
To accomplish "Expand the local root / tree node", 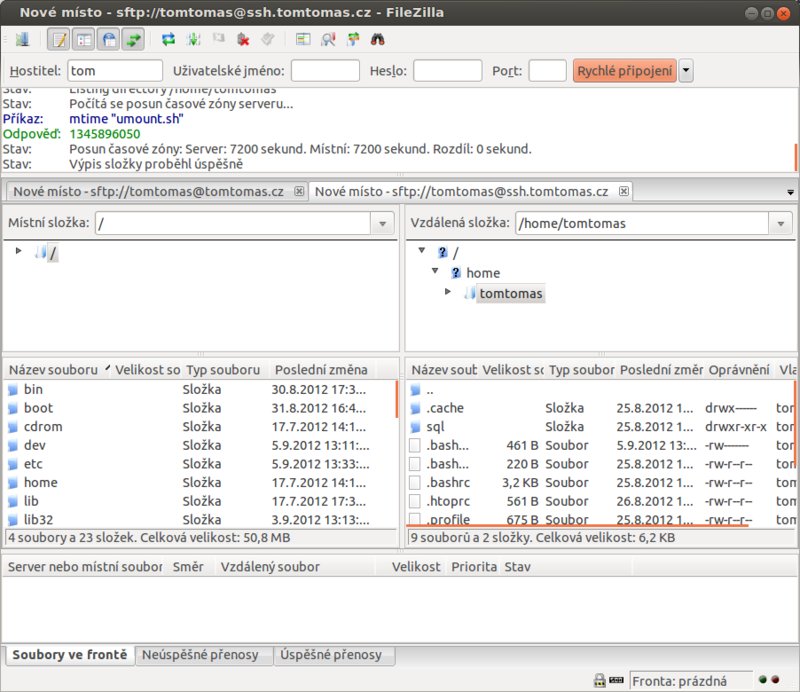I will pyautogui.click(x=18, y=251).
